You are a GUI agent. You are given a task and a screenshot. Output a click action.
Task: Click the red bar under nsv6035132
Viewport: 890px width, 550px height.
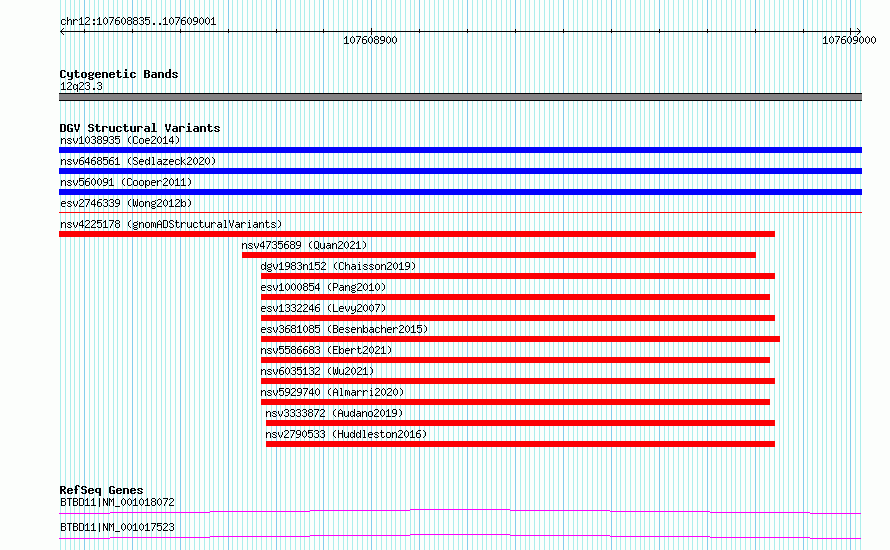(x=518, y=381)
